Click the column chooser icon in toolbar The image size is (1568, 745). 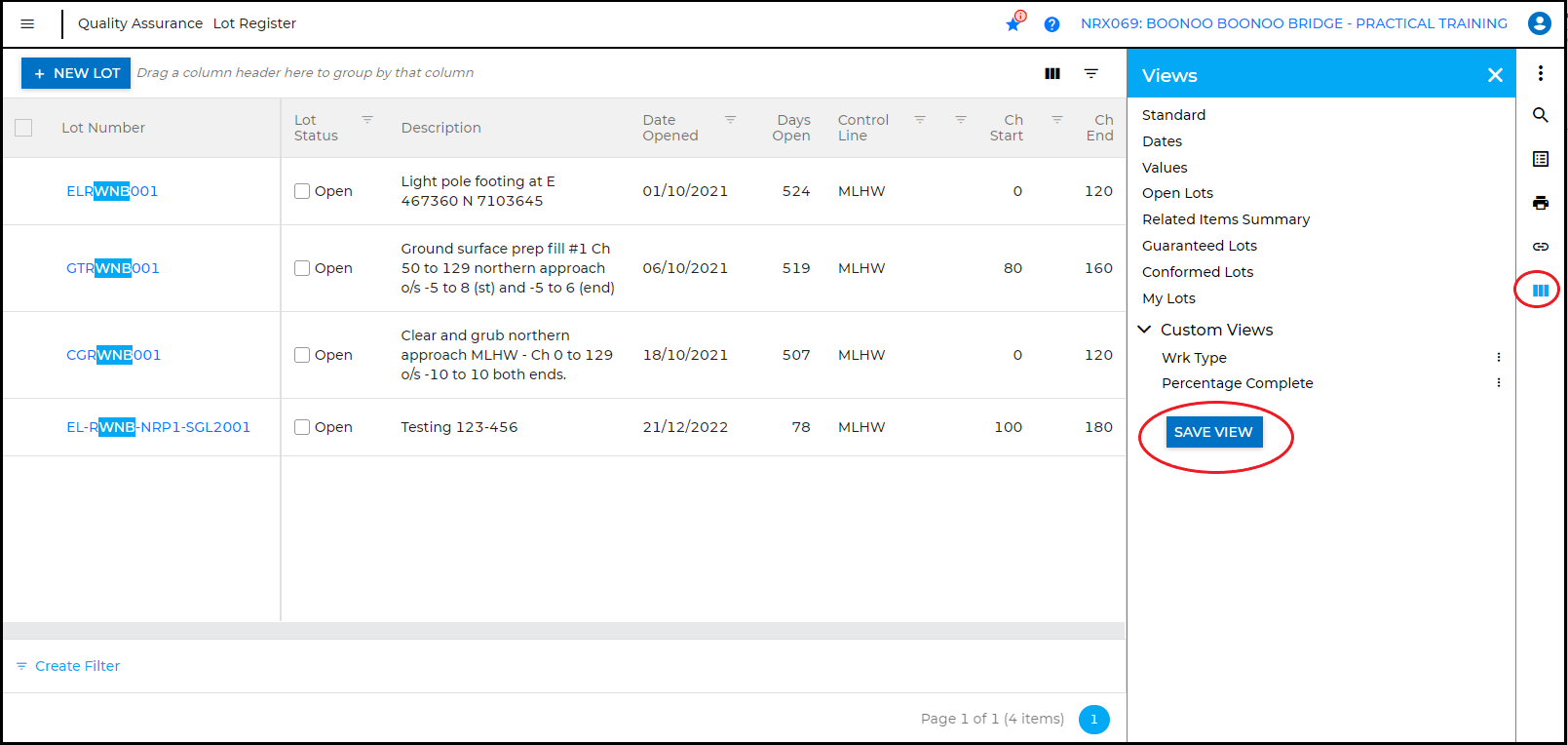click(1052, 73)
